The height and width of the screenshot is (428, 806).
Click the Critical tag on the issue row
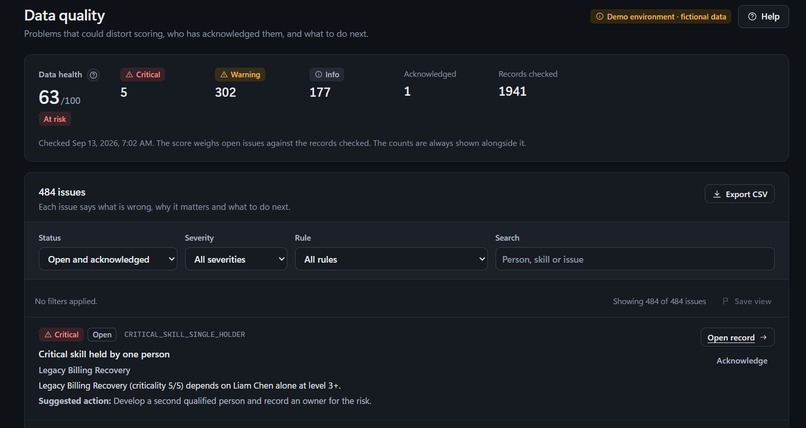click(61, 334)
